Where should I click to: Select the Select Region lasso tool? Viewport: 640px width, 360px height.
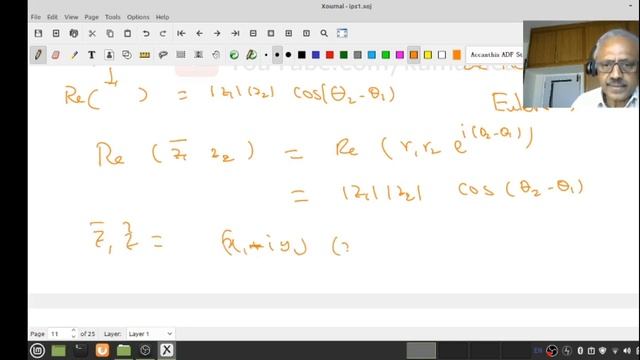tap(163, 55)
